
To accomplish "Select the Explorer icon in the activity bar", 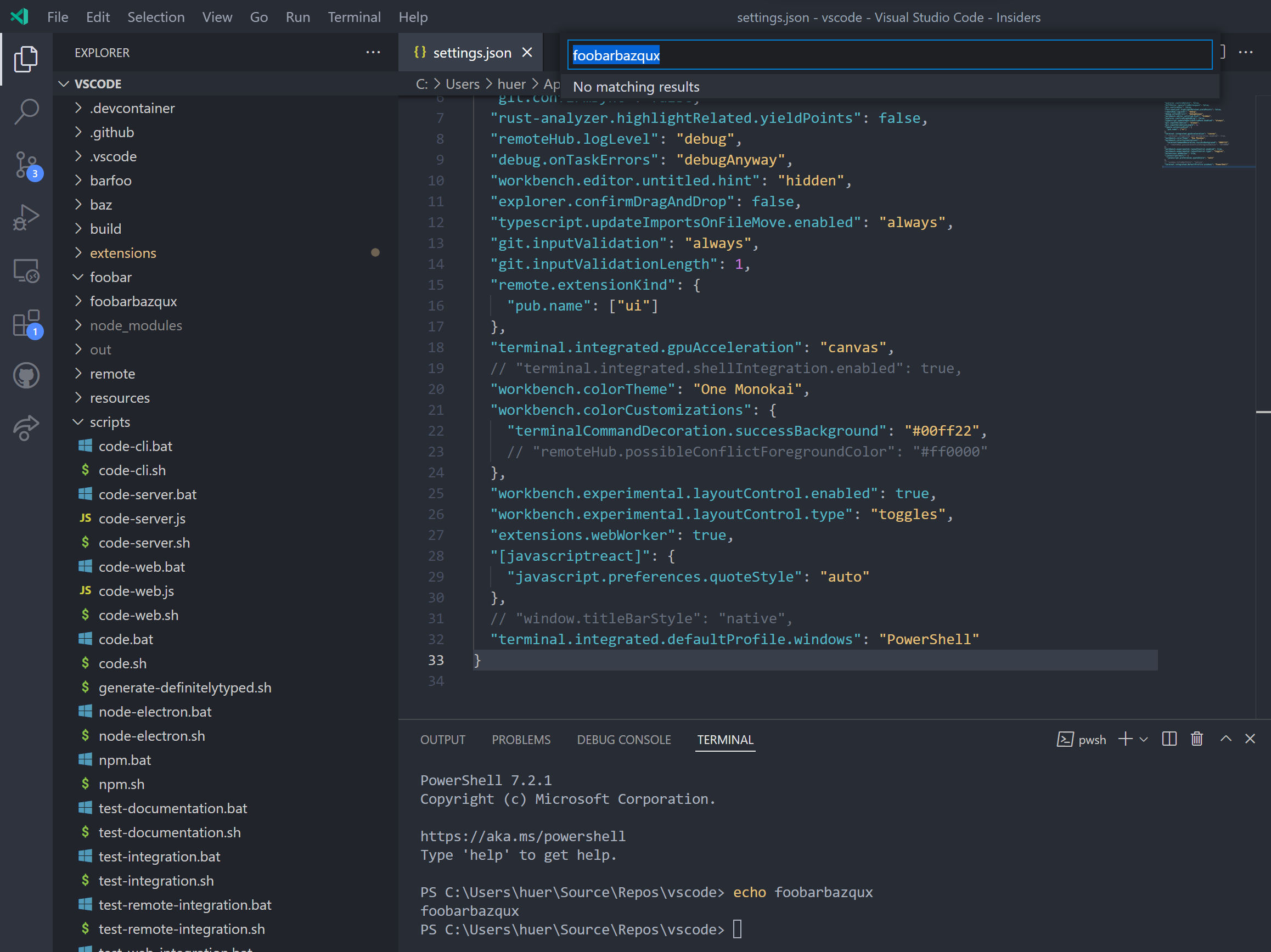I will pyautogui.click(x=26, y=59).
